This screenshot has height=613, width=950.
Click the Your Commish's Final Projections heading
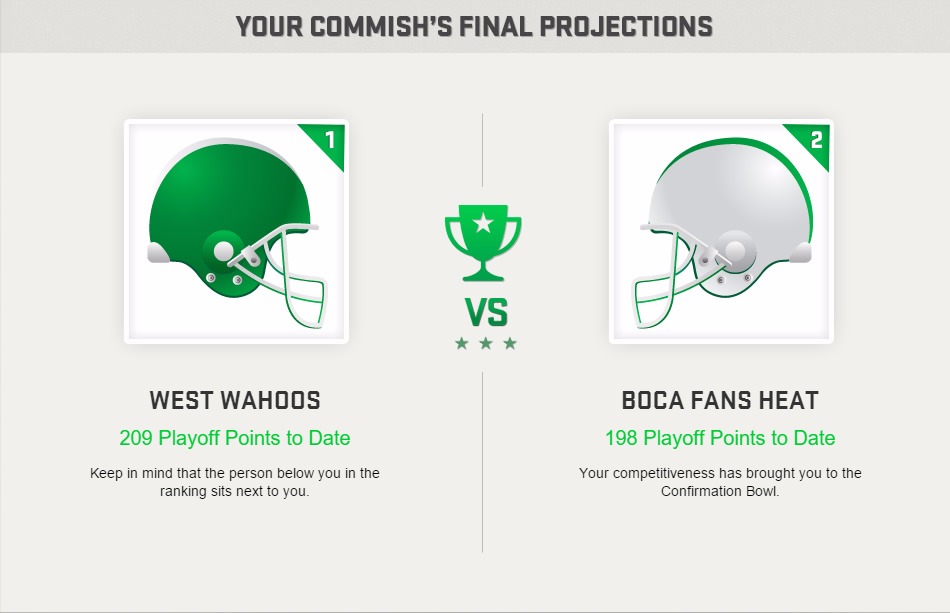474,27
